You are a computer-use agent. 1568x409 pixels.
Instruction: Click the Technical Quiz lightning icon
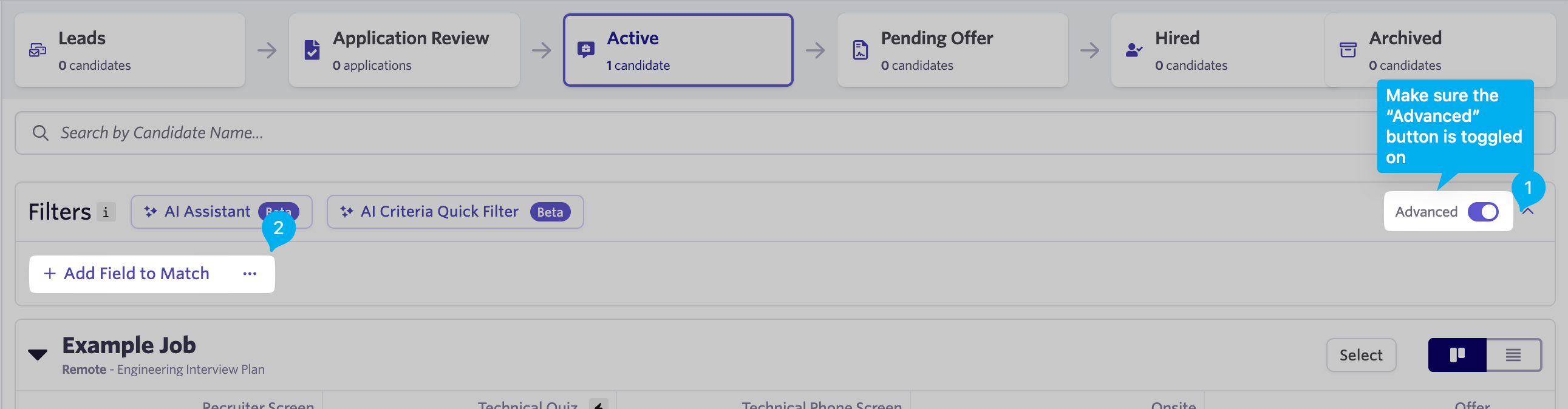pyautogui.click(x=598, y=404)
